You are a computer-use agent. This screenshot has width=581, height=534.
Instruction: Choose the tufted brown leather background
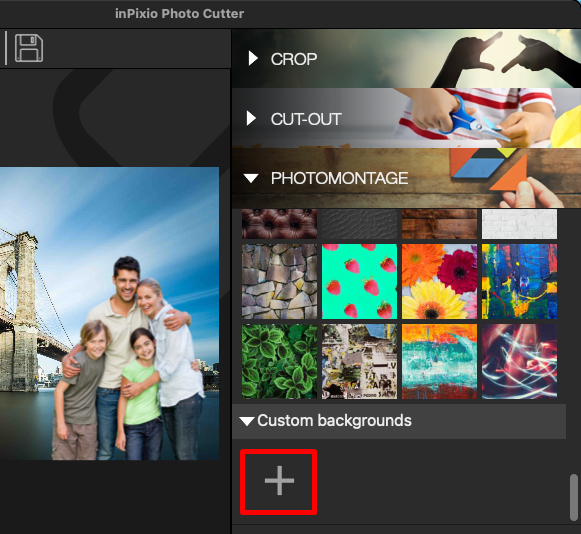pos(279,224)
